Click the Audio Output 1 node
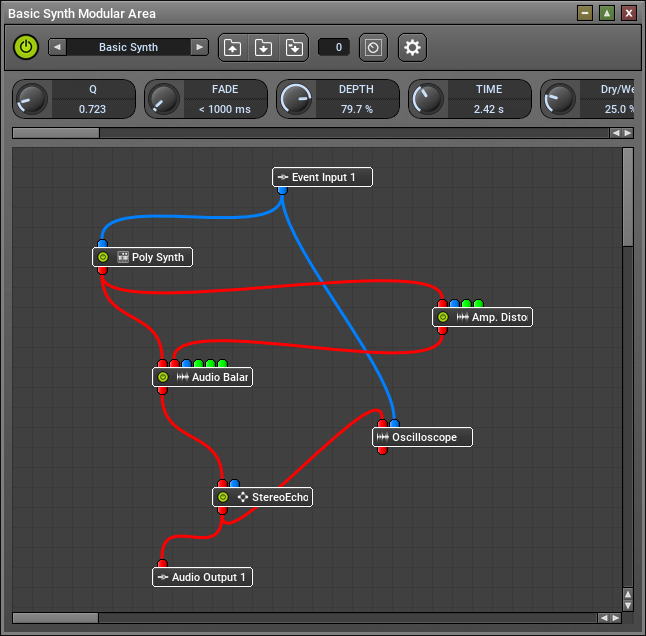 click(208, 577)
